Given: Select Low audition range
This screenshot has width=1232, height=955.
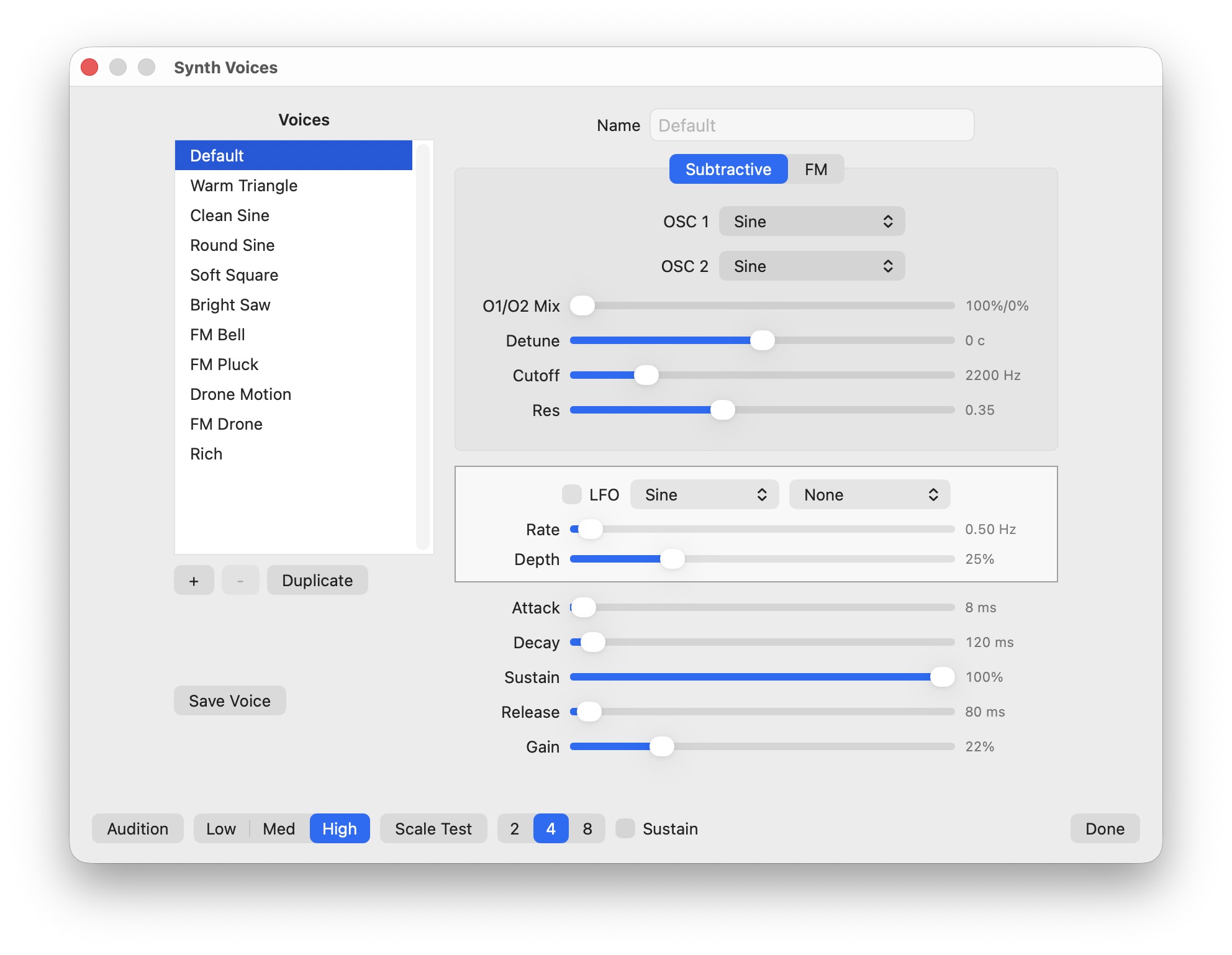Looking at the screenshot, I should [221, 828].
